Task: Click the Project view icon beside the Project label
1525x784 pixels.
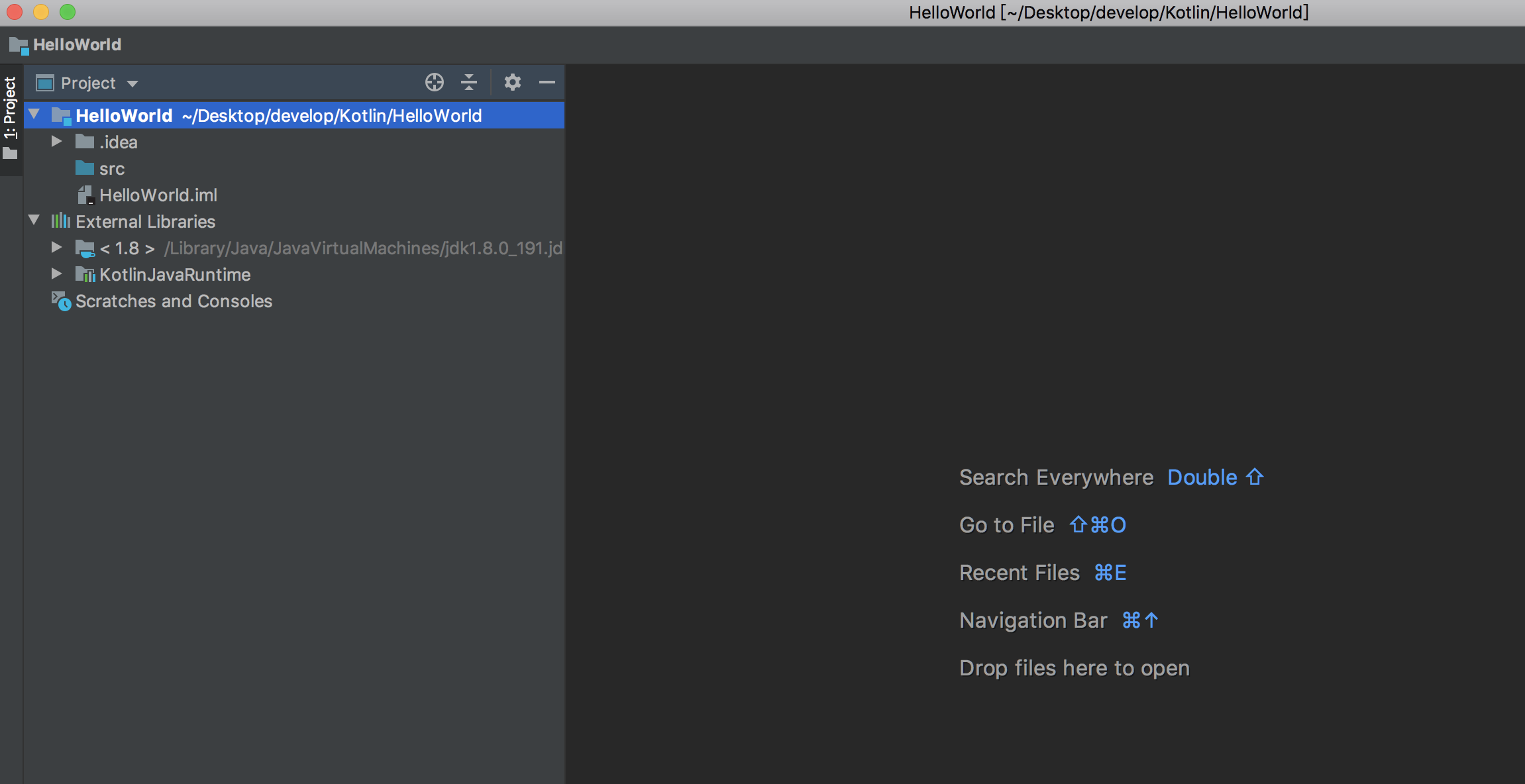Action: [45, 83]
